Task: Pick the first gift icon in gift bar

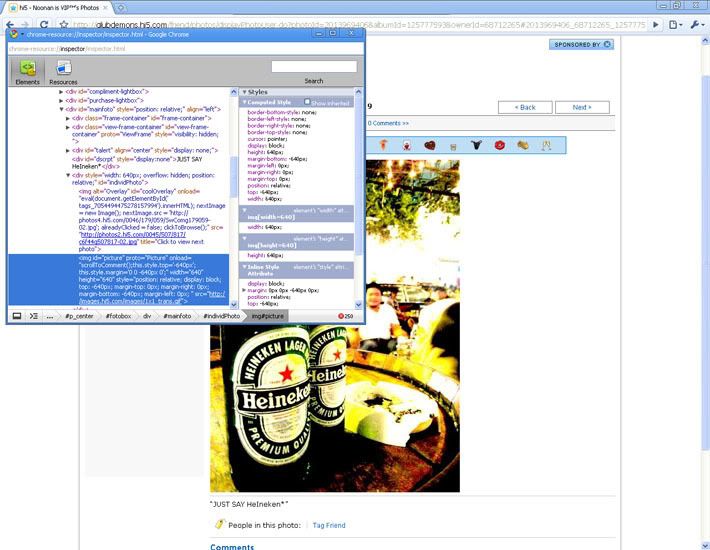Action: click(x=383, y=145)
